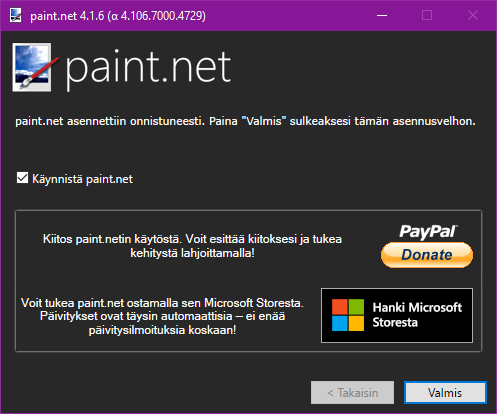Minimize the installer window
497x414 pixels.
pos(382,15)
